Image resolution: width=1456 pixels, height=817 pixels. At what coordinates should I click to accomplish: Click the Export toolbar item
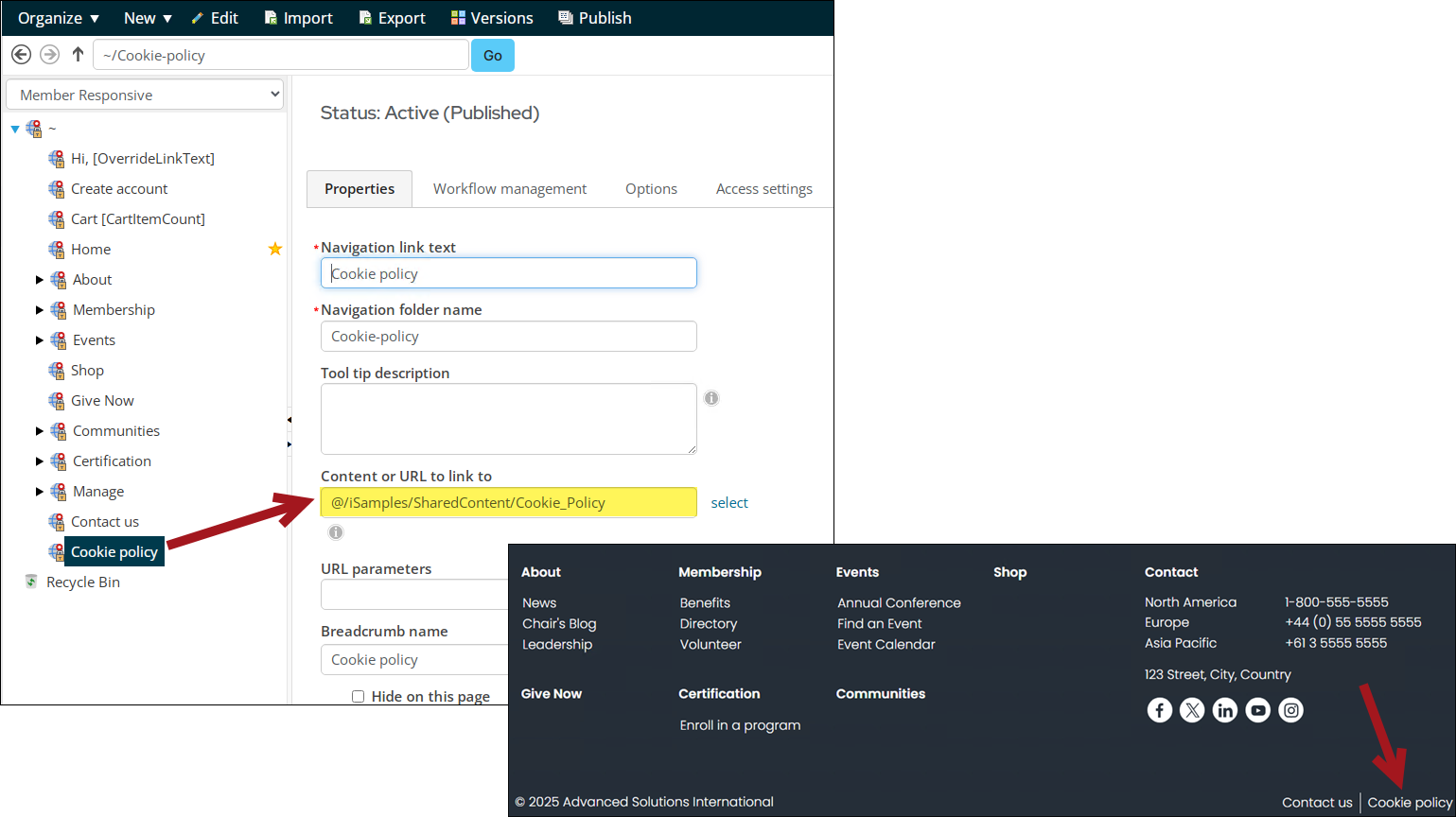click(392, 18)
